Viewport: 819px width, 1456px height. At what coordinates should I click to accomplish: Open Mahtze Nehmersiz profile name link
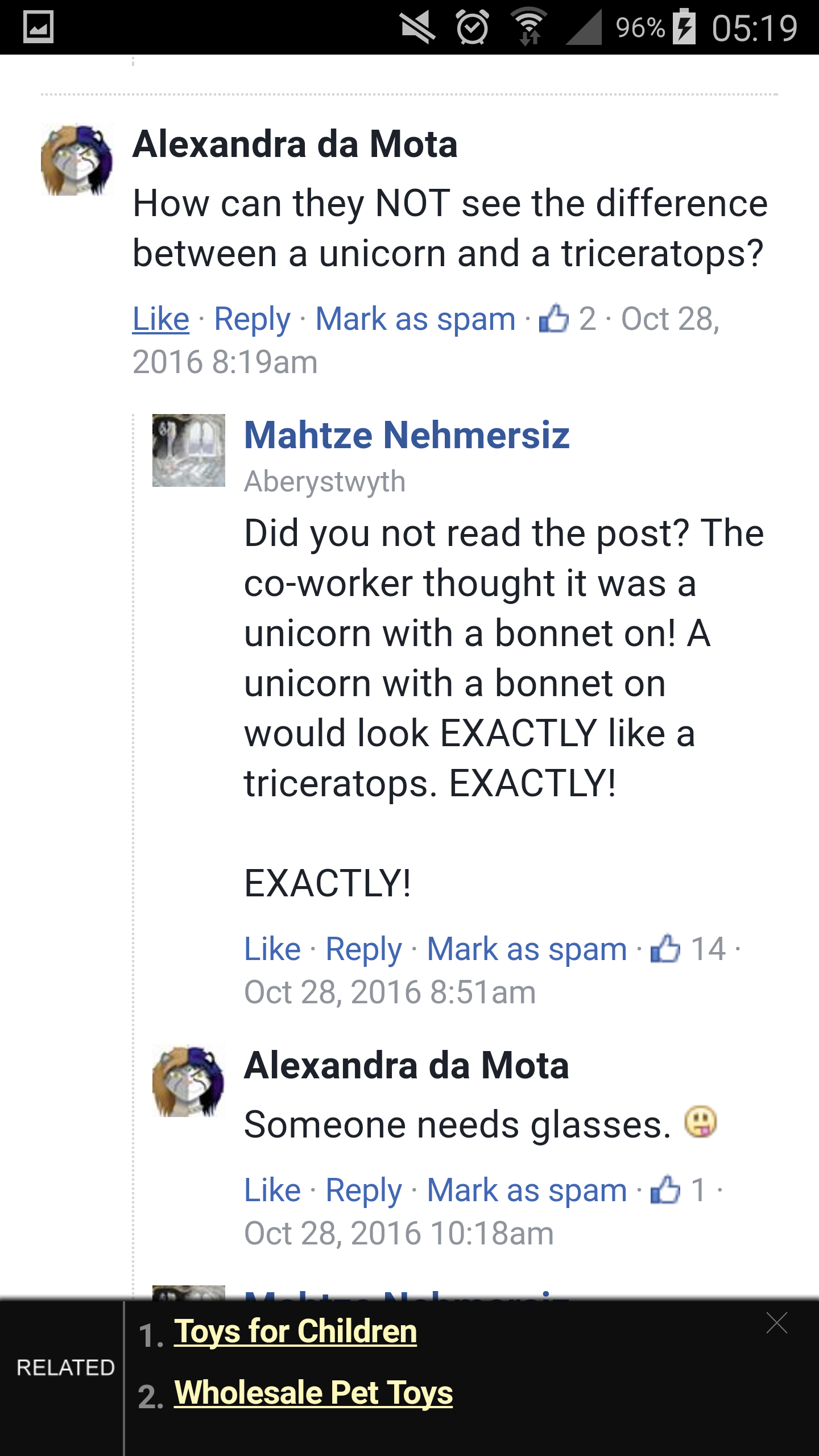tap(407, 435)
